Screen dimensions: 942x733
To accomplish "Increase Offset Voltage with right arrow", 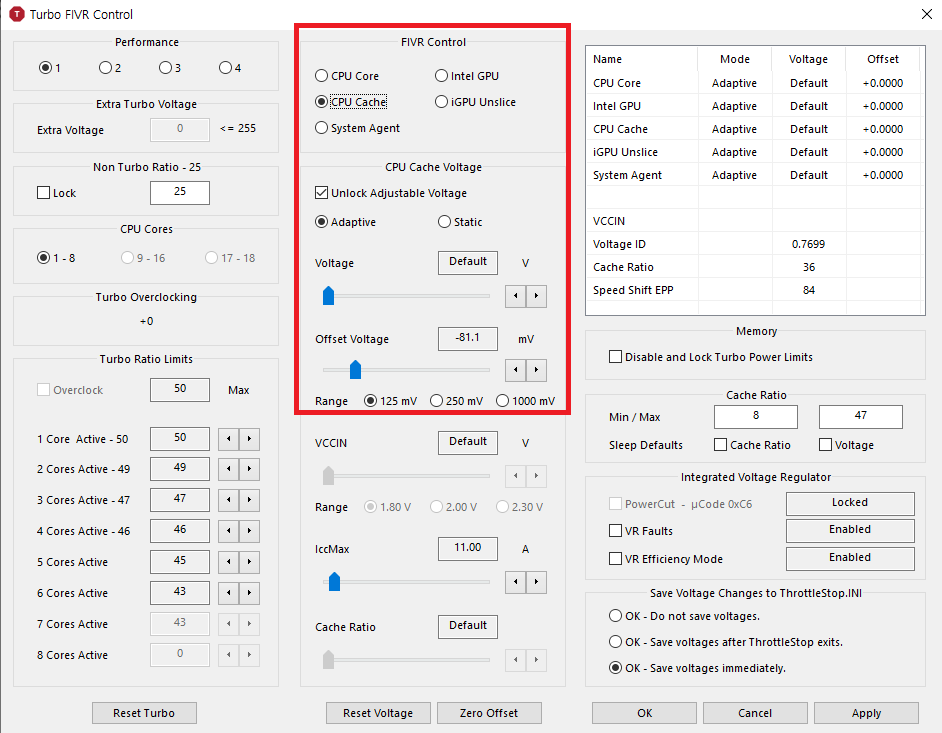I will point(536,370).
